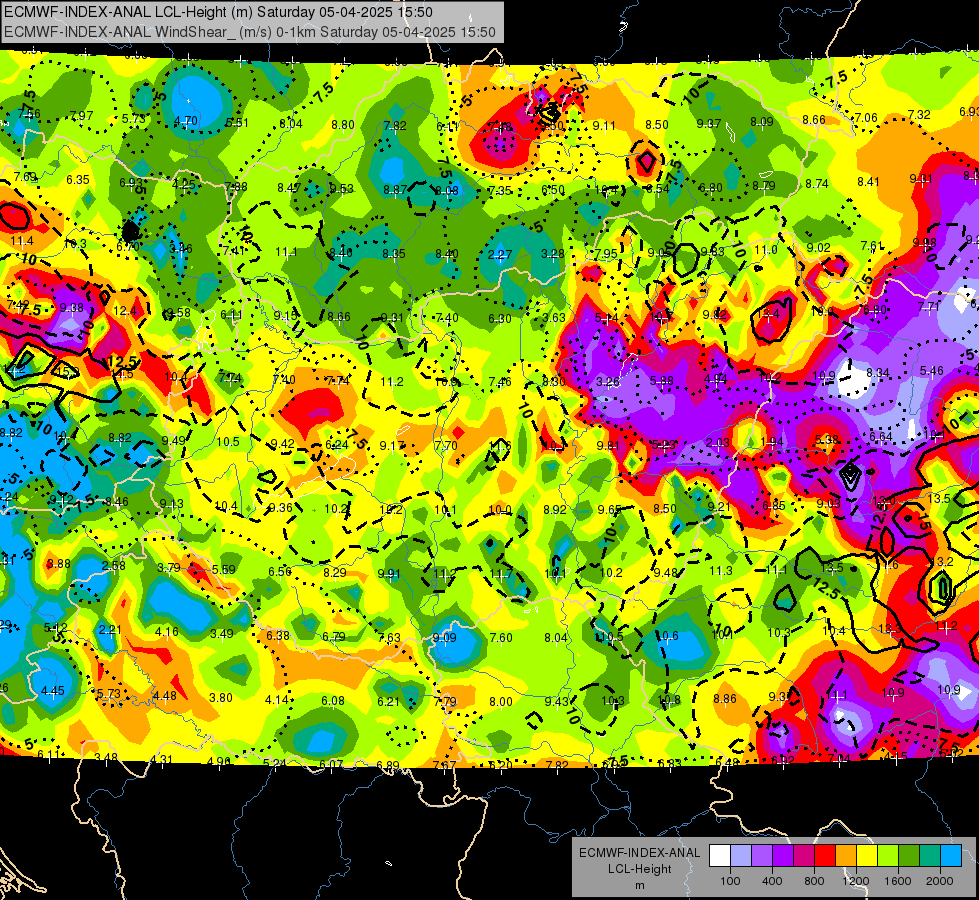
Task: Click the dark green legend swatch
Action: click(909, 856)
